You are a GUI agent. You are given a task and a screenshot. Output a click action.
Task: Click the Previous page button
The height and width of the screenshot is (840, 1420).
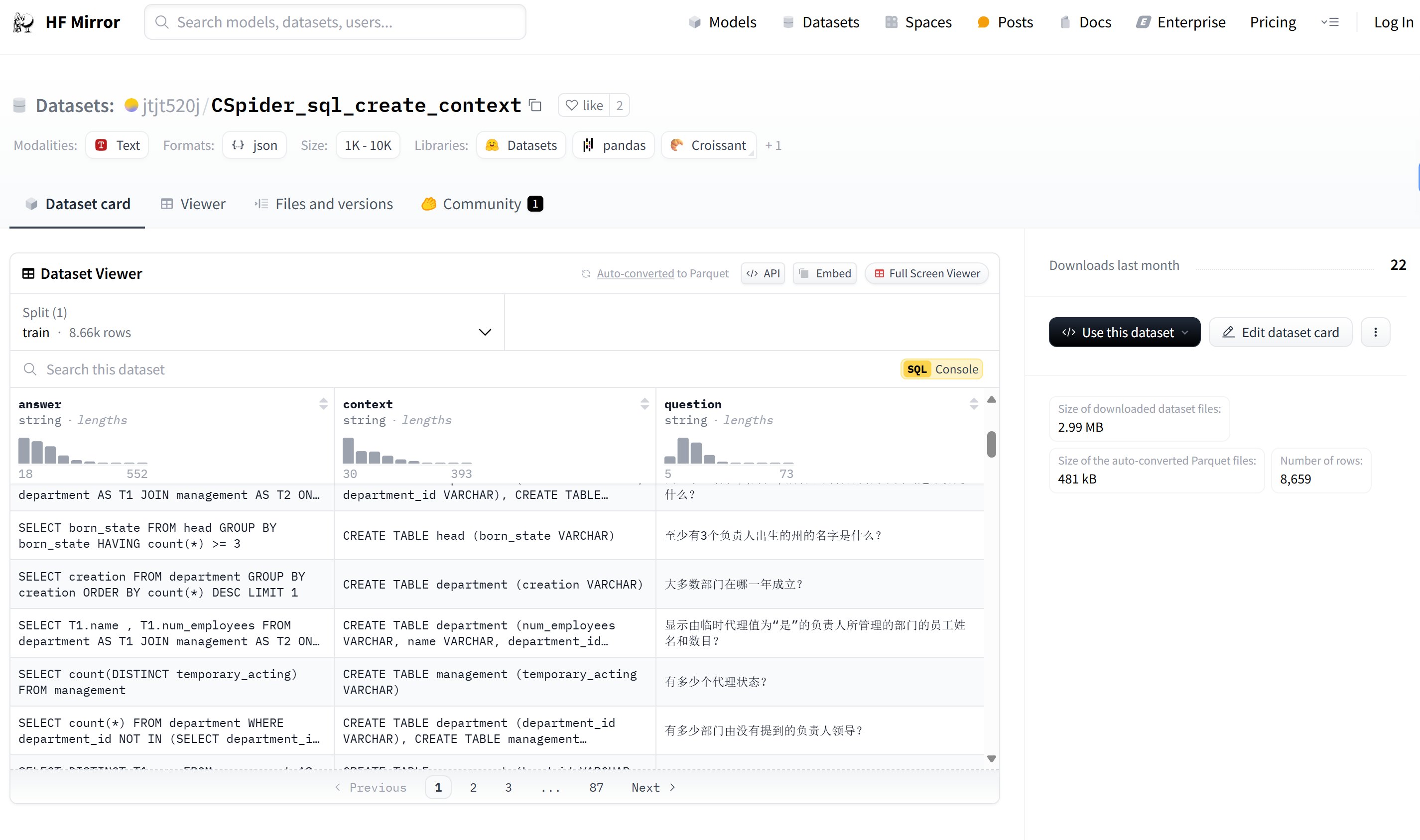[x=371, y=787]
